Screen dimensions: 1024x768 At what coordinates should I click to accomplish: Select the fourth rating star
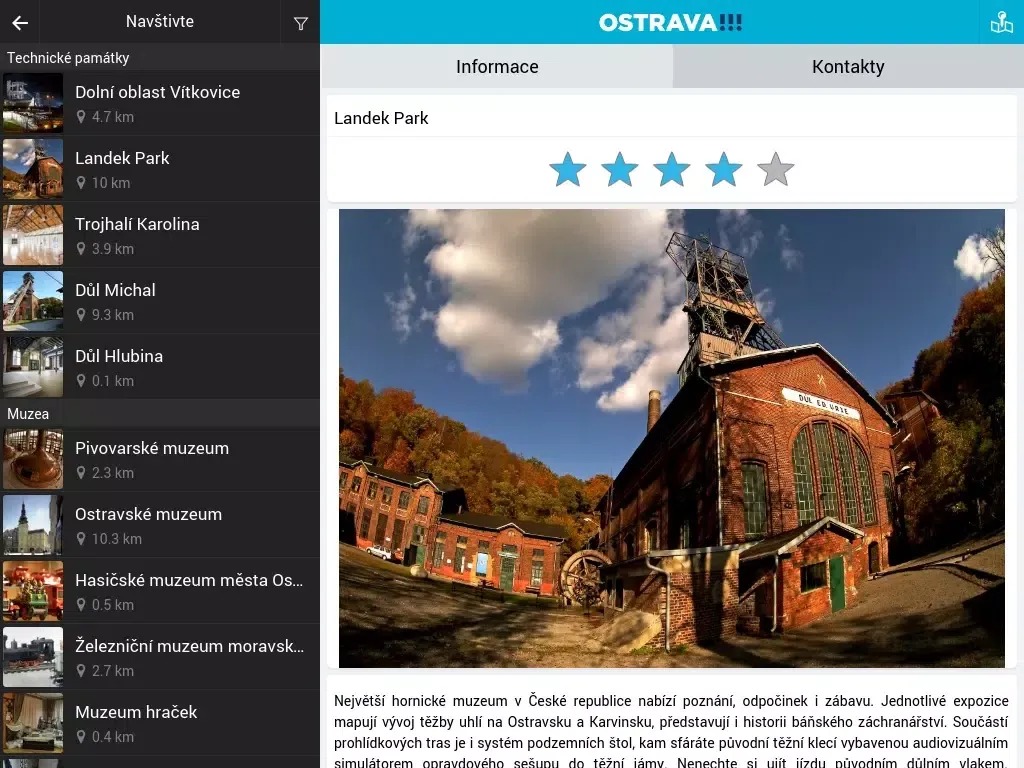pos(724,169)
